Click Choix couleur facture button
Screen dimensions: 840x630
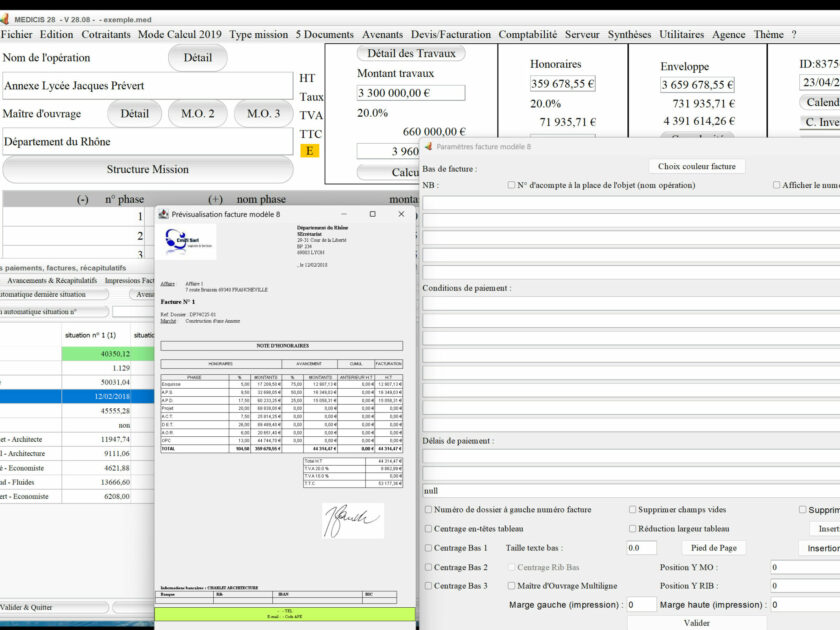pos(696,166)
